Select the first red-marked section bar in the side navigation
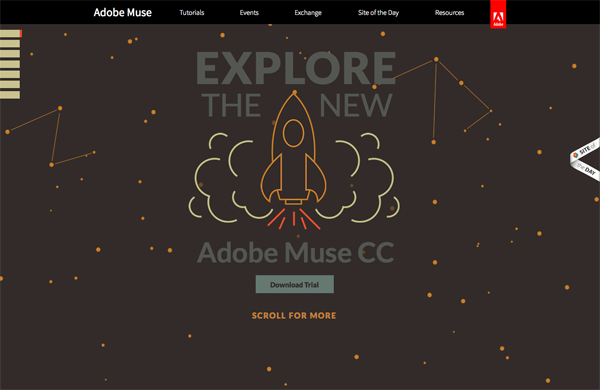This screenshot has height=390, width=600. [11, 34]
